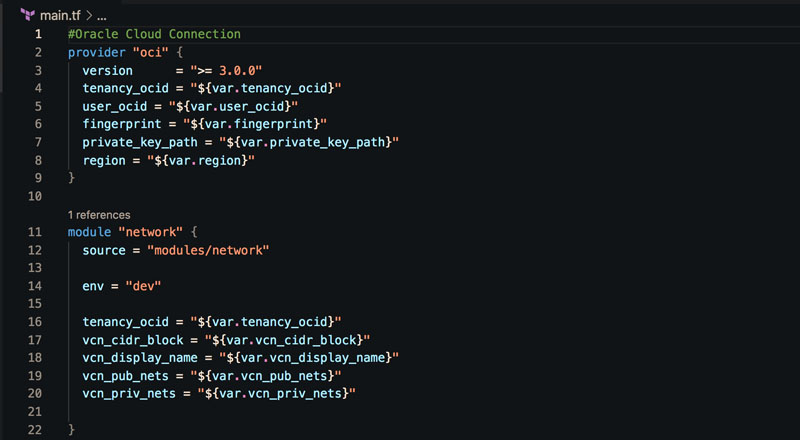This screenshot has width=800, height=440.
Task: Expand the breadcrumb ellipsis symbol list
Action: click(x=100, y=15)
